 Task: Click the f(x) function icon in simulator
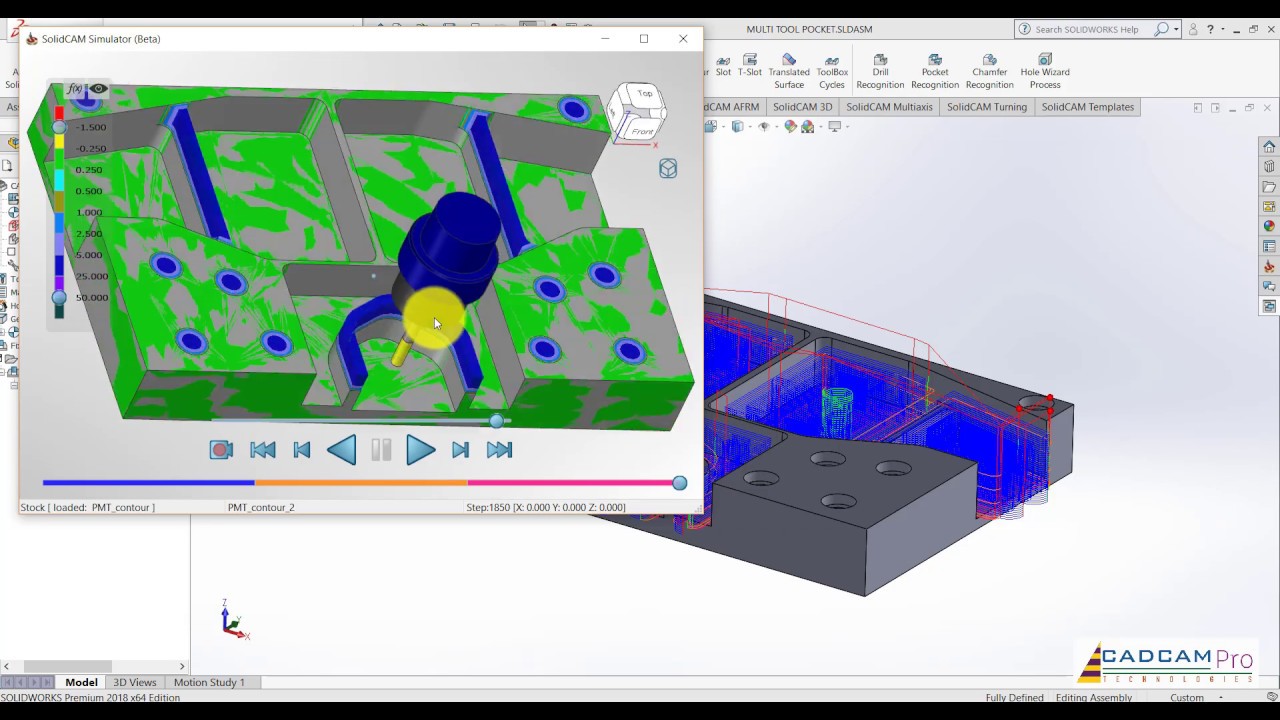point(74,89)
